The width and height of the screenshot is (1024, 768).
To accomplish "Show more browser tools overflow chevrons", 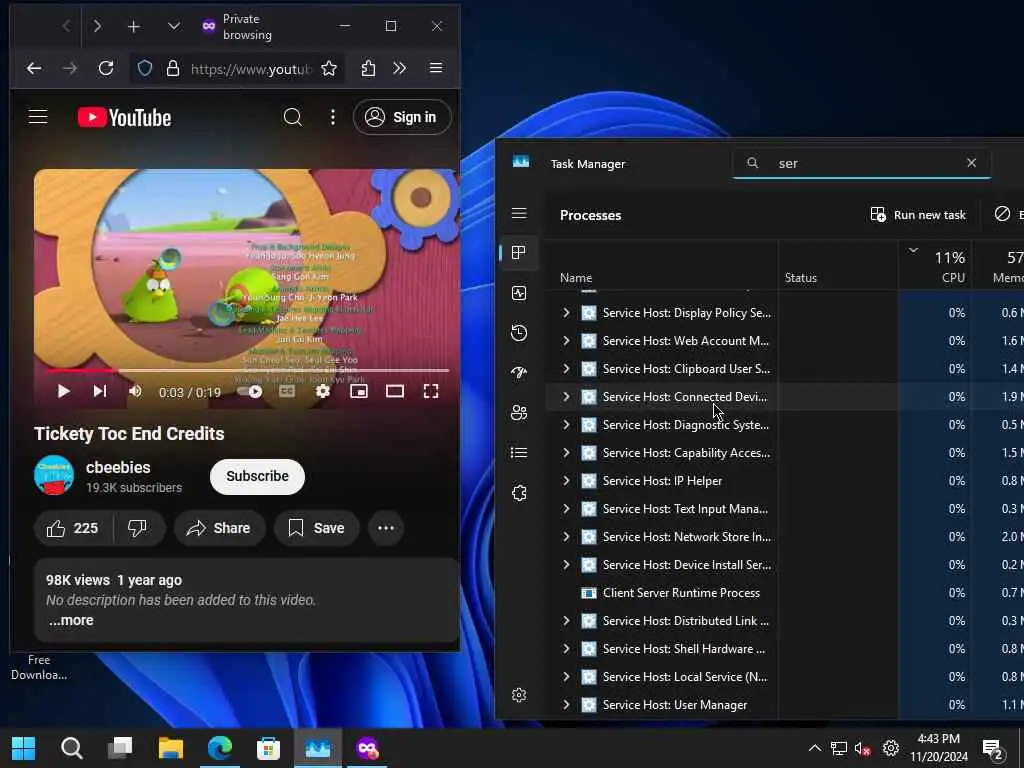I will (x=400, y=68).
